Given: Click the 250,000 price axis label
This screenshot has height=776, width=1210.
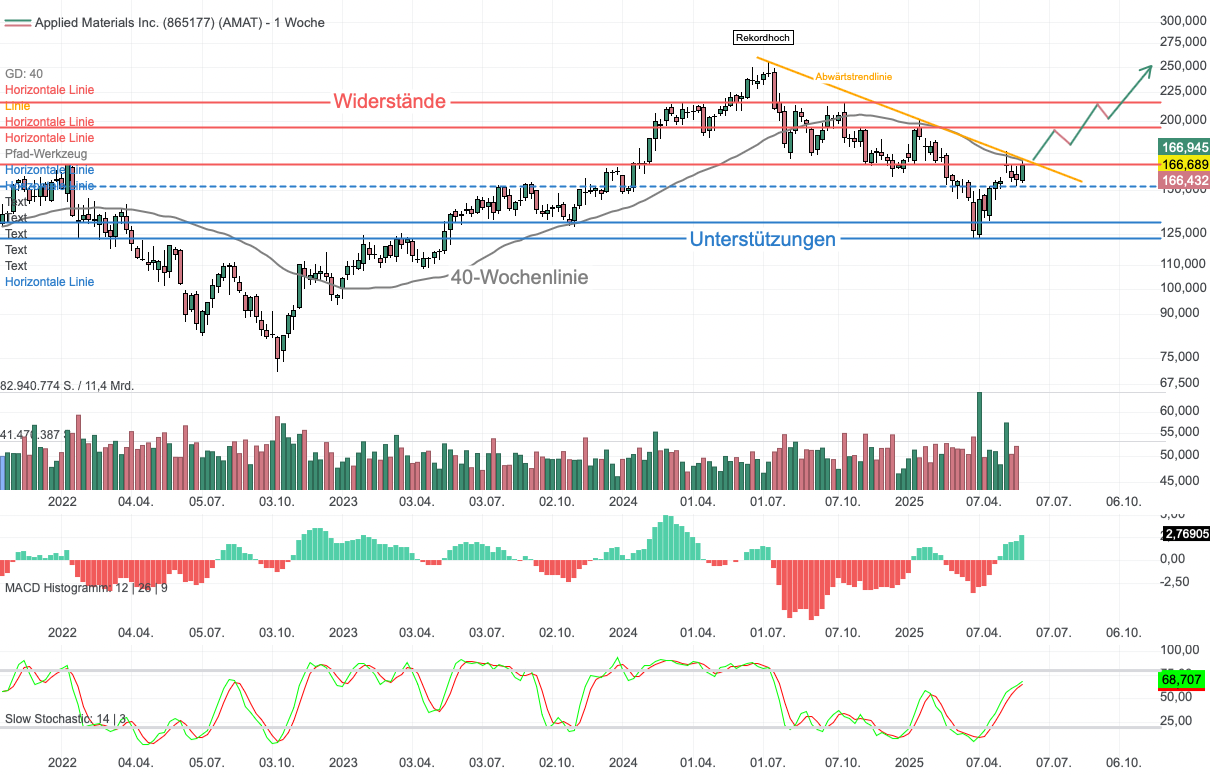Looking at the screenshot, I should point(1185,66).
